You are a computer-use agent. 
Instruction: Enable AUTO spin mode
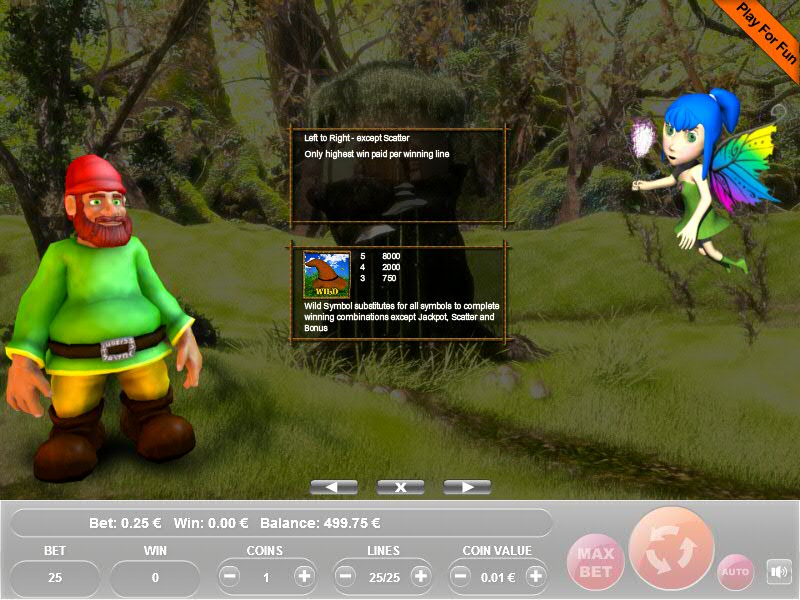point(735,572)
